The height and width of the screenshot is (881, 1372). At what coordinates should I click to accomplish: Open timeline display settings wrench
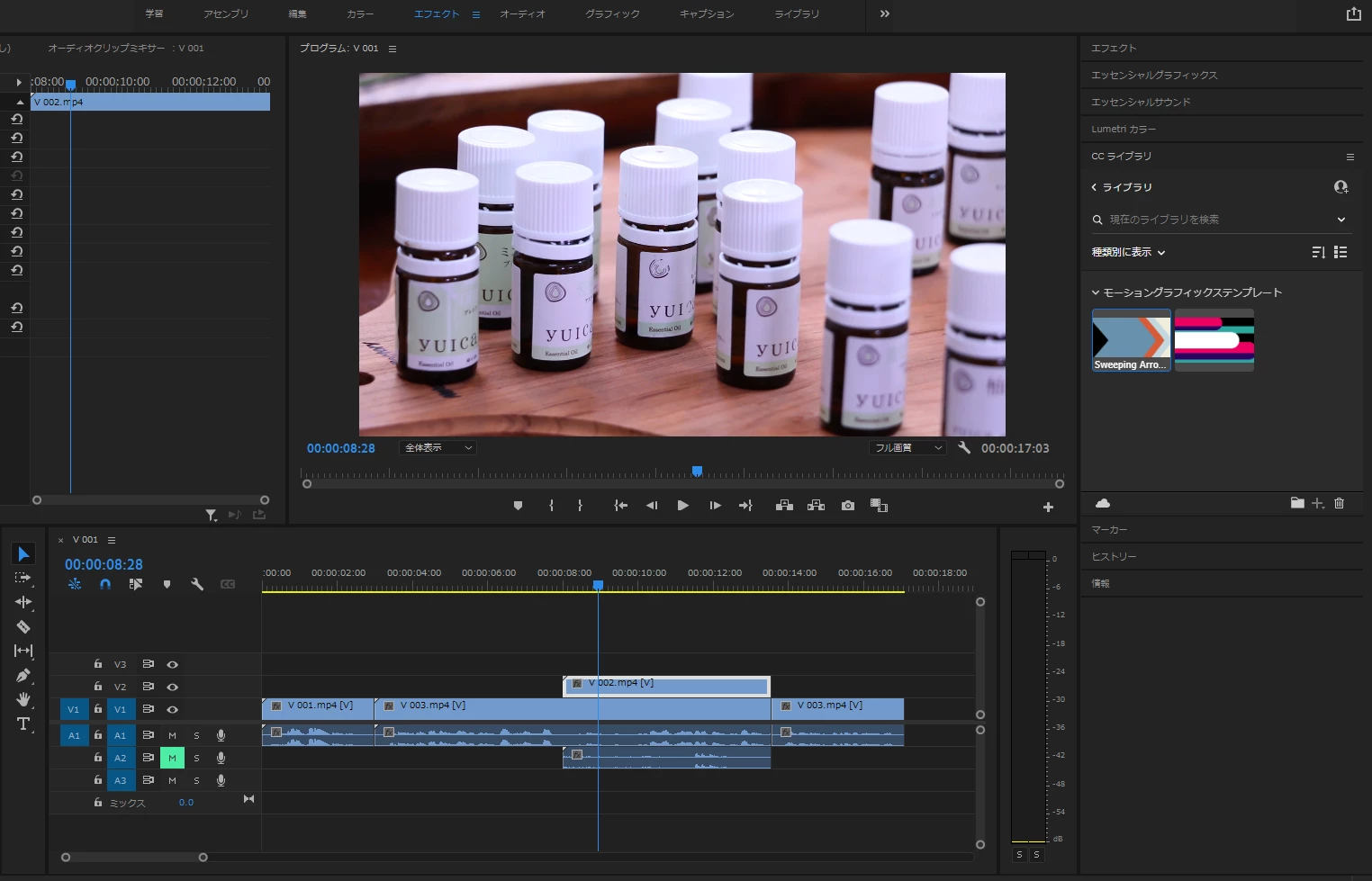[197, 584]
